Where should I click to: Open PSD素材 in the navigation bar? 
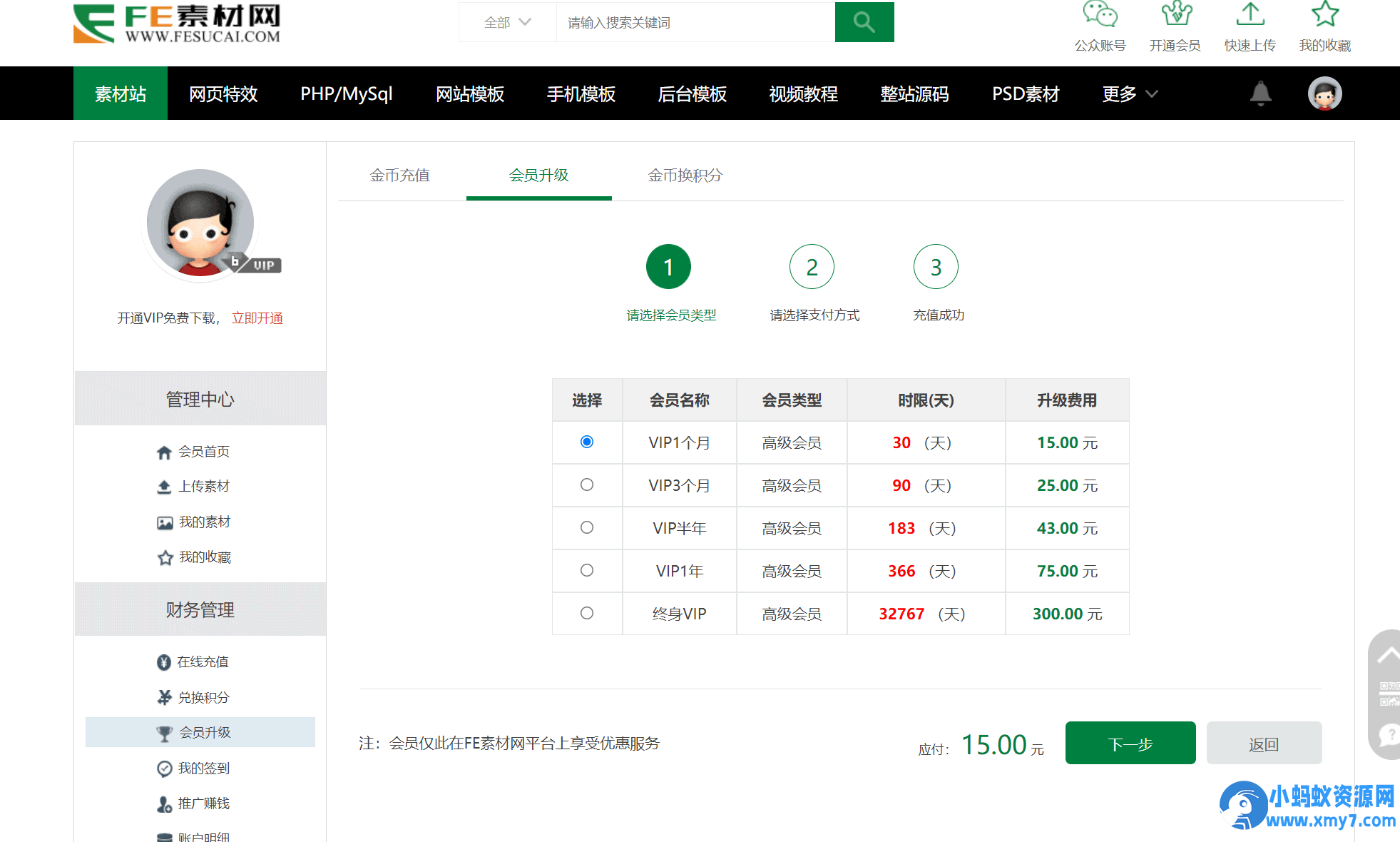coord(1026,93)
